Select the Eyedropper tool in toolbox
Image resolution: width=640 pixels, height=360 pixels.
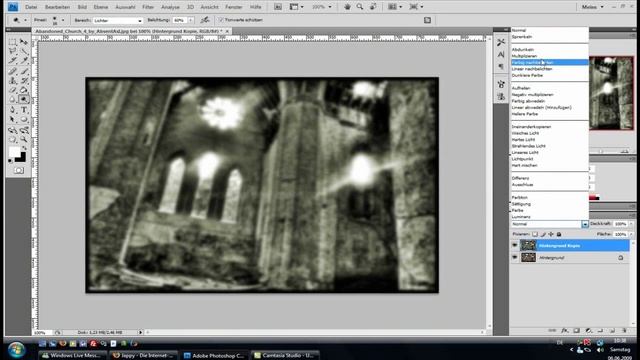24,61
